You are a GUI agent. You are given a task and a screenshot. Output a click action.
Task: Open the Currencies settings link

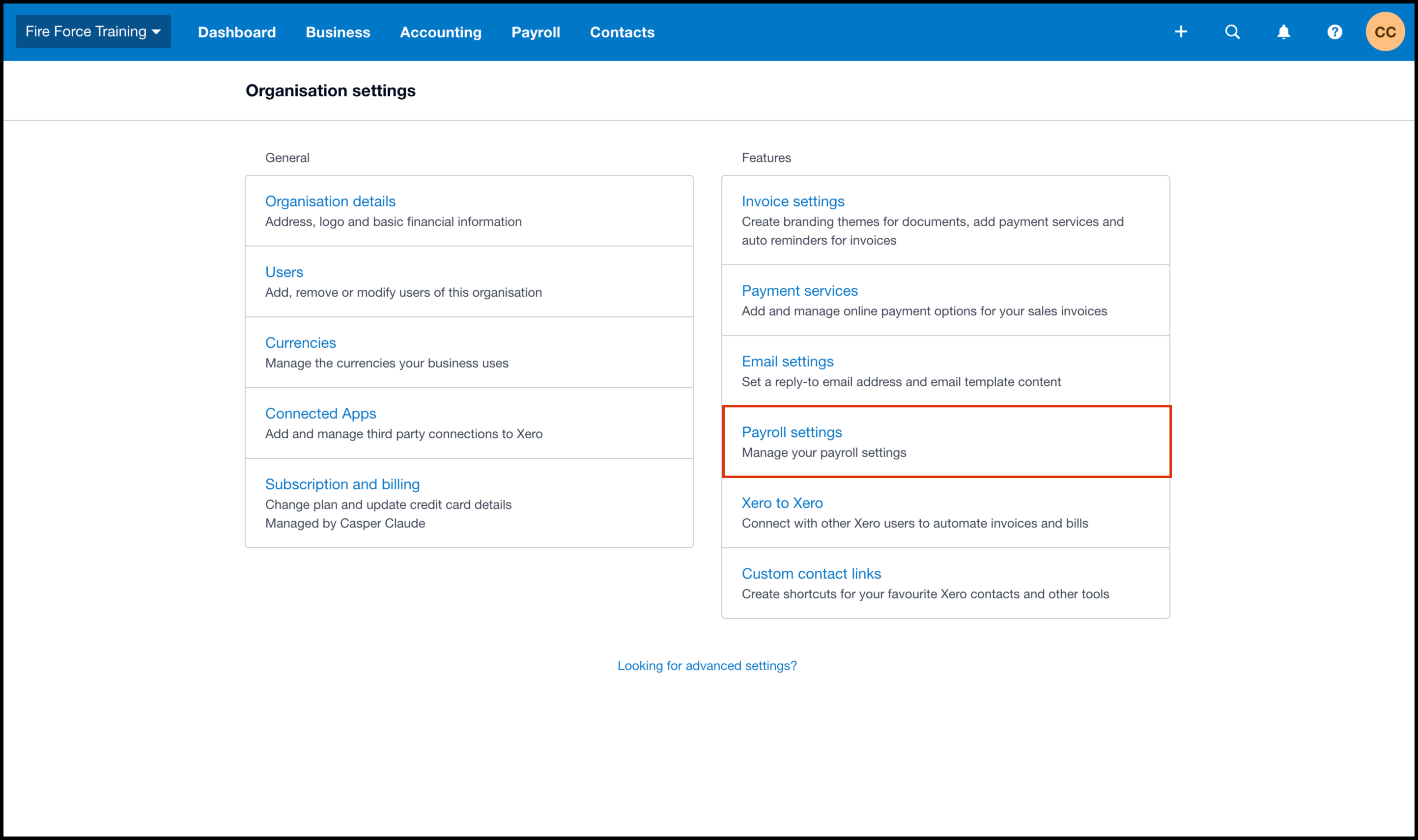pyautogui.click(x=300, y=342)
